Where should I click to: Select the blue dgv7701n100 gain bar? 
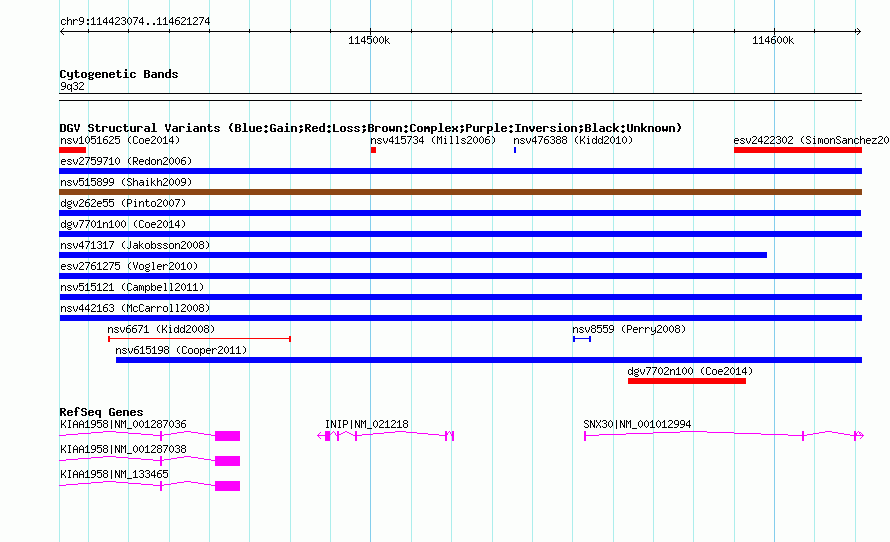[460, 234]
